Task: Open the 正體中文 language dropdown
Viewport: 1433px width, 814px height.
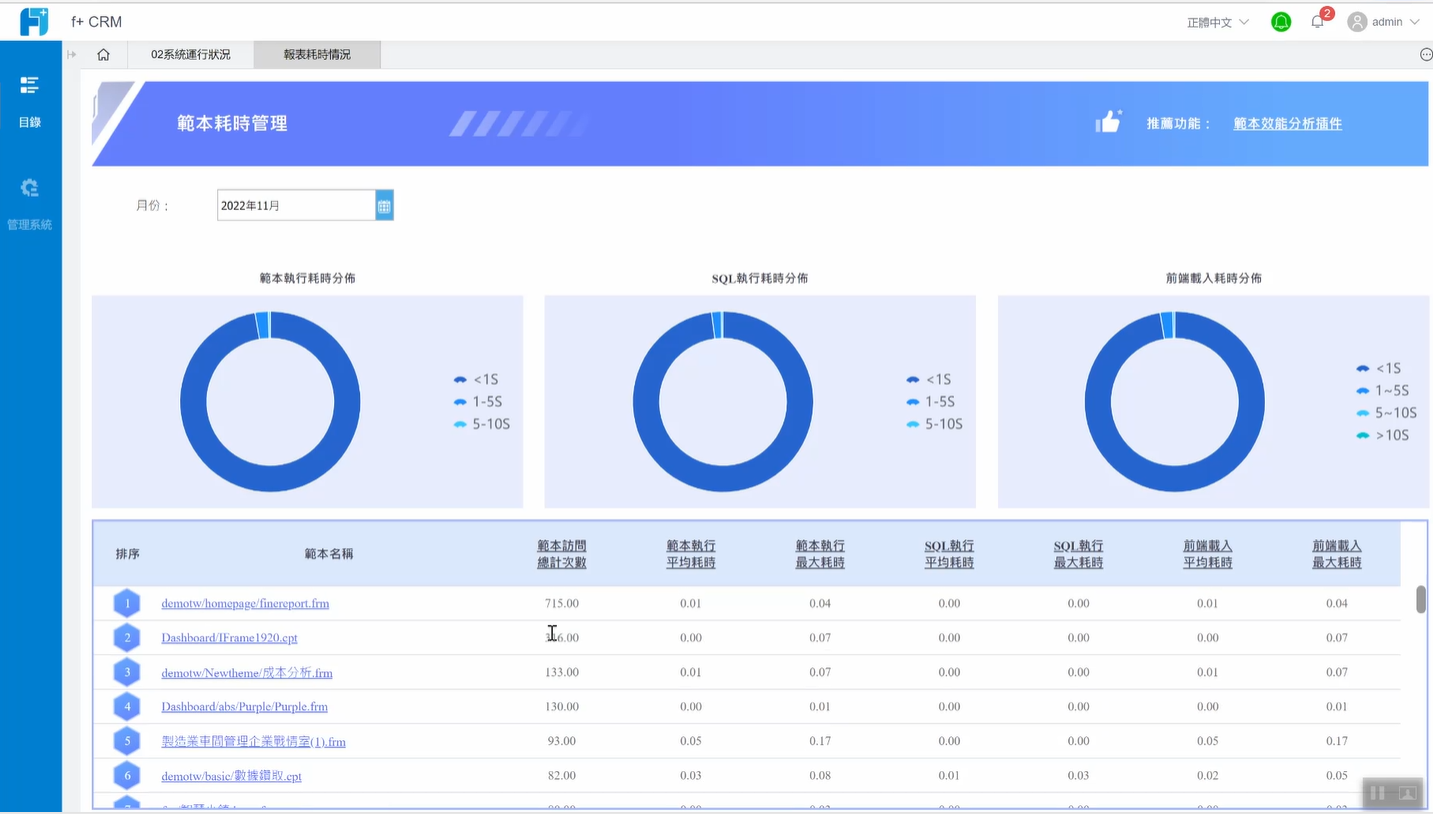Action: pos(1218,22)
